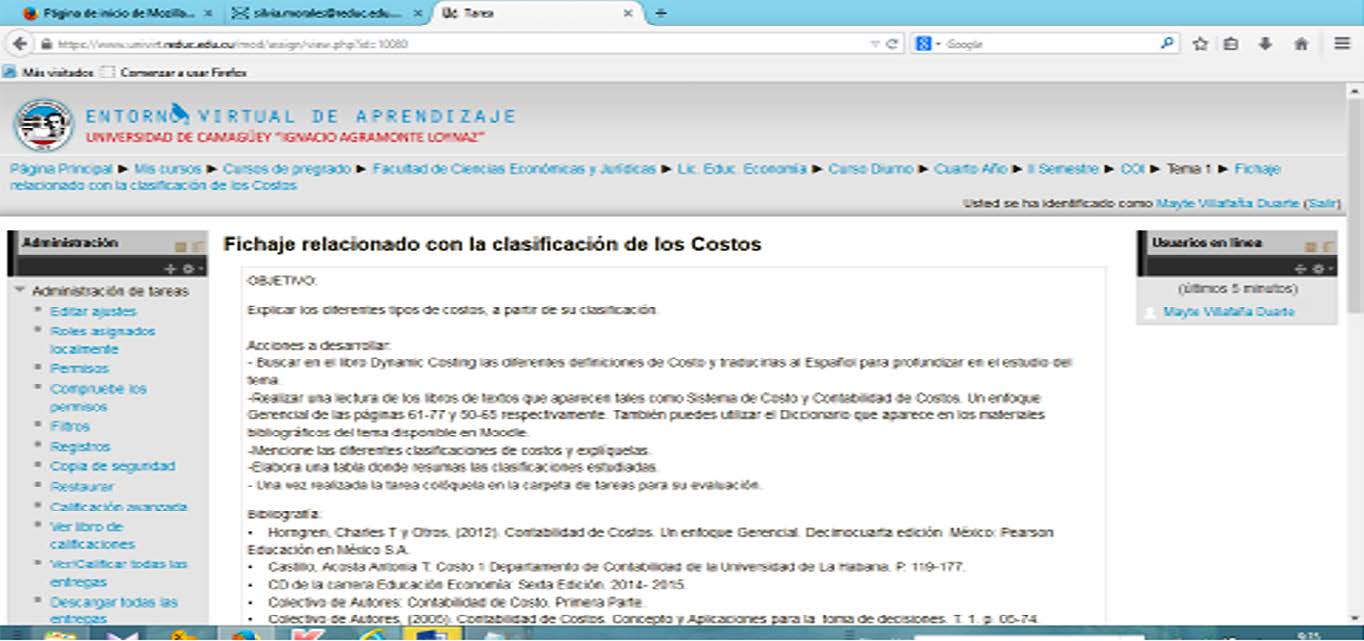
Task: Open the Firefox hamburger menu
Action: pyautogui.click(x=1342, y=44)
